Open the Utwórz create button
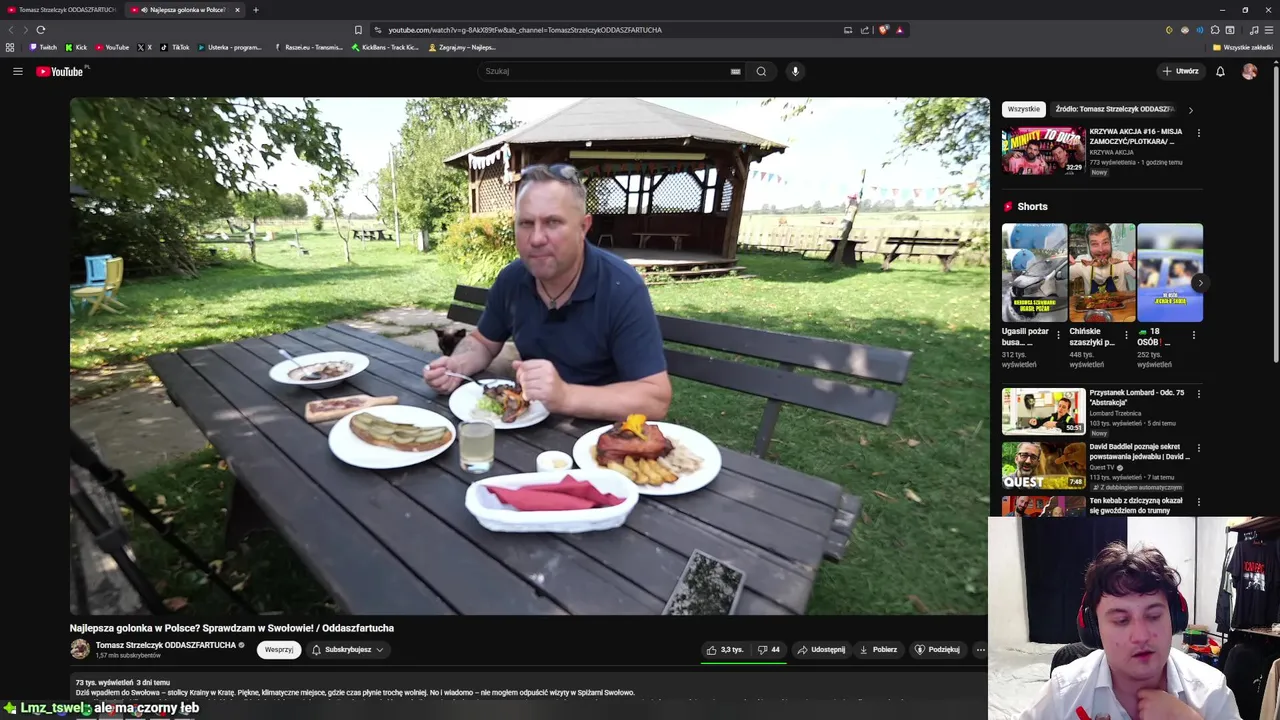 (x=1180, y=71)
